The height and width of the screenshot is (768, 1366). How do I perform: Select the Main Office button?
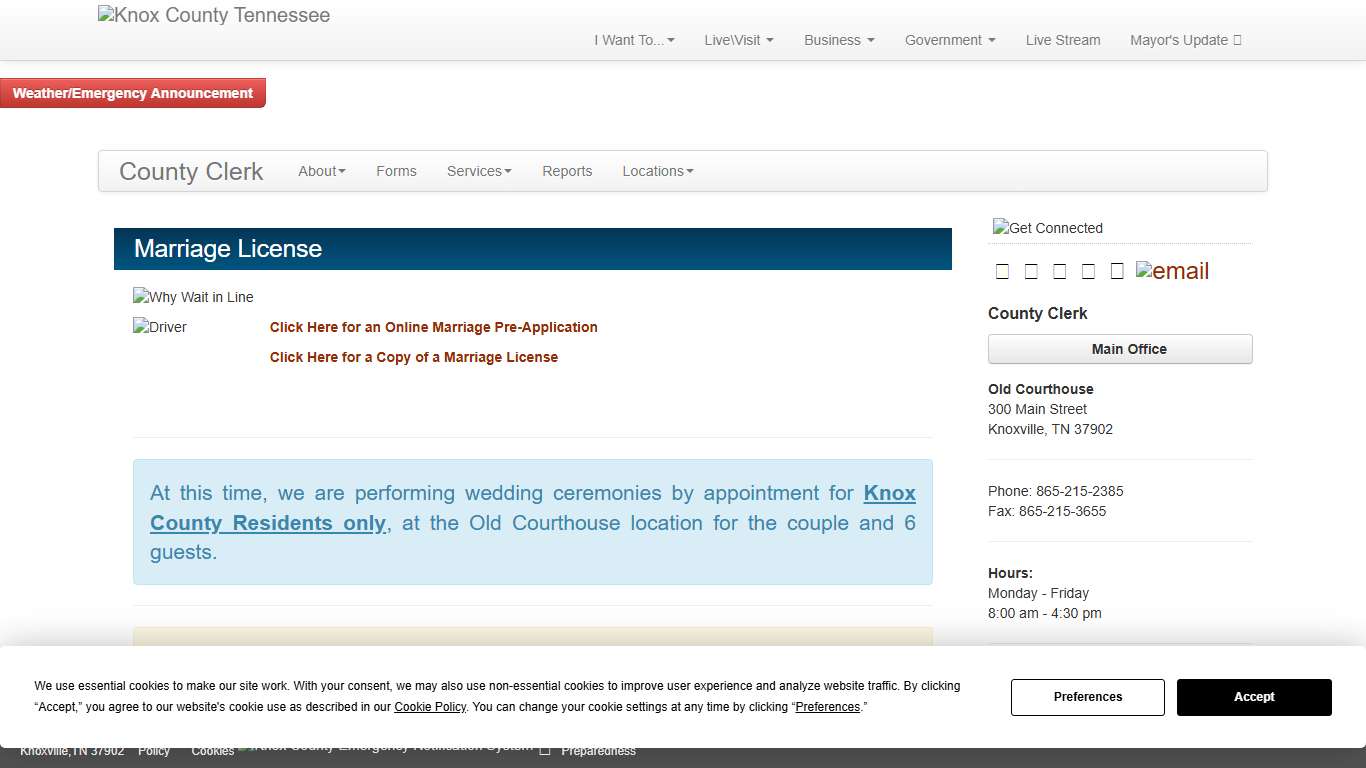click(x=1119, y=349)
